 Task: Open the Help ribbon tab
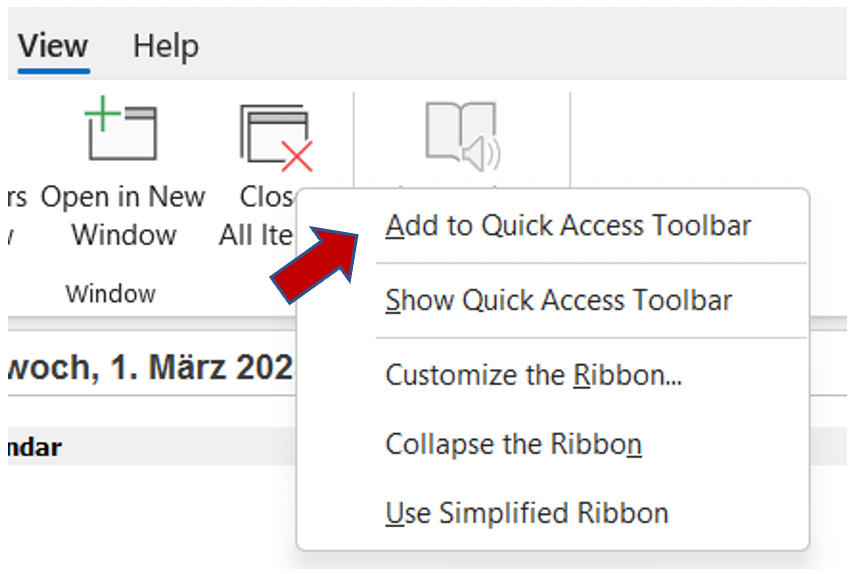pos(165,46)
